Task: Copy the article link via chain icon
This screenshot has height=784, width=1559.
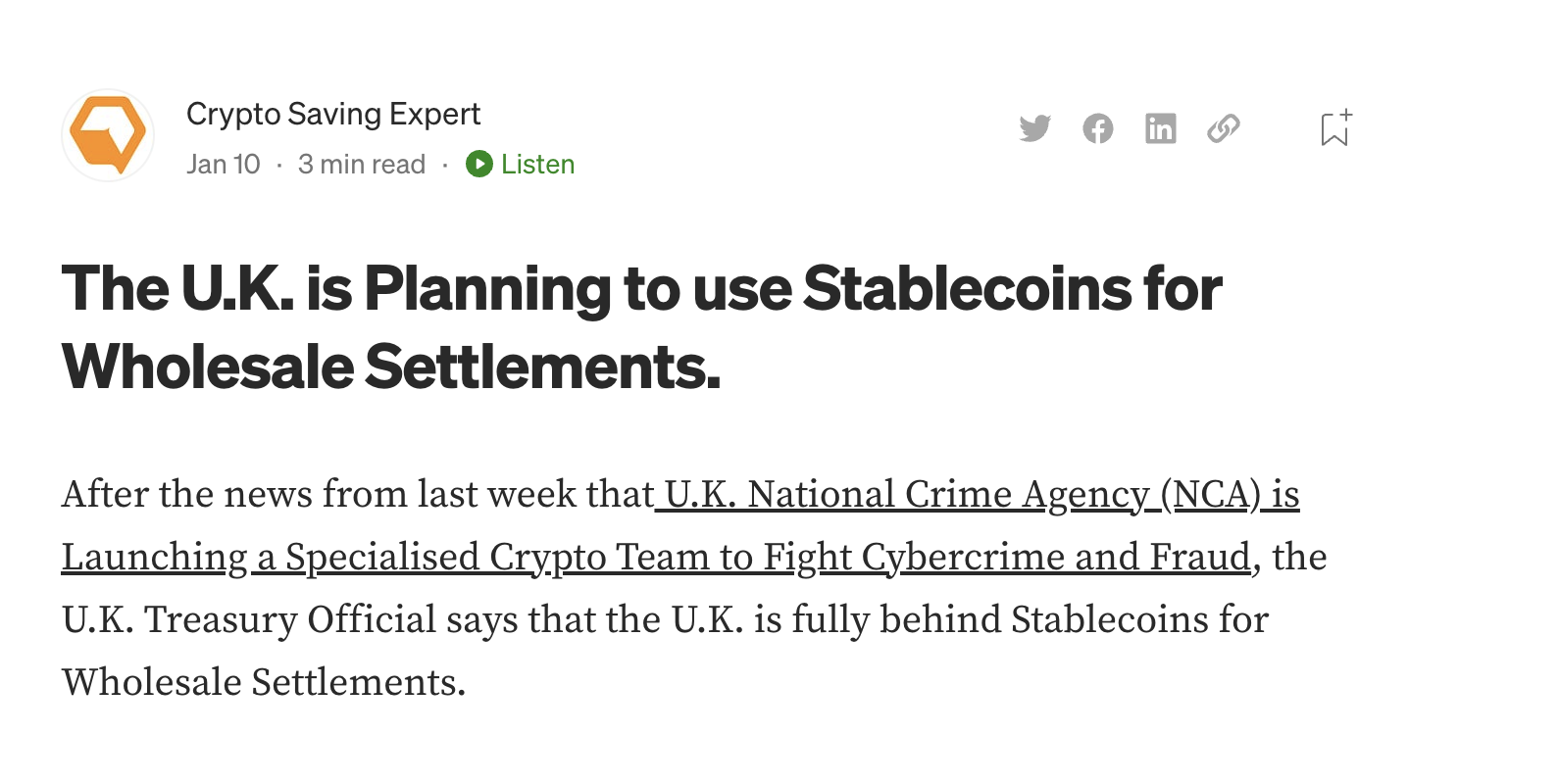Action: tap(1223, 128)
